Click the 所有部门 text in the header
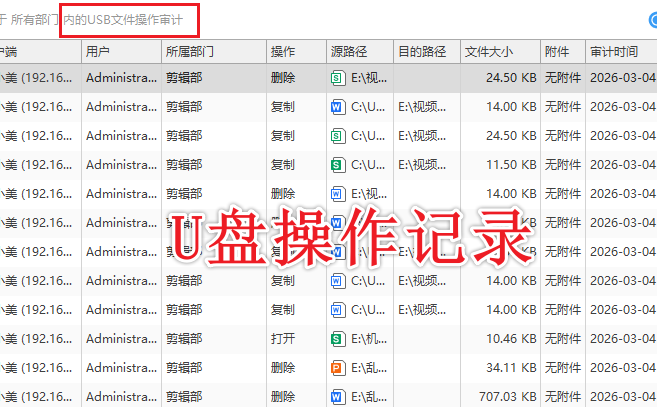This screenshot has height=407, width=657. 34,20
